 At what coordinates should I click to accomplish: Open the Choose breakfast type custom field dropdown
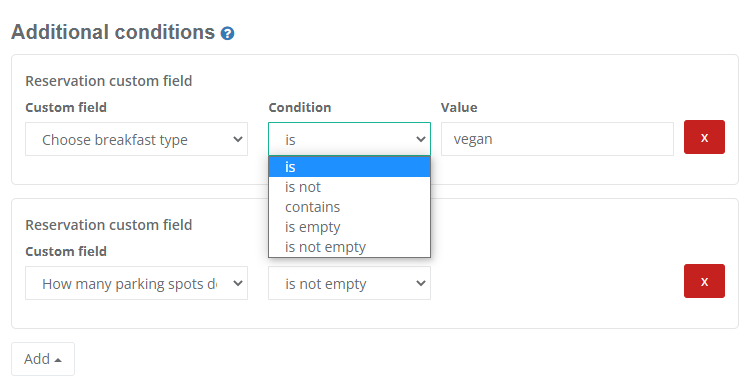[136, 139]
